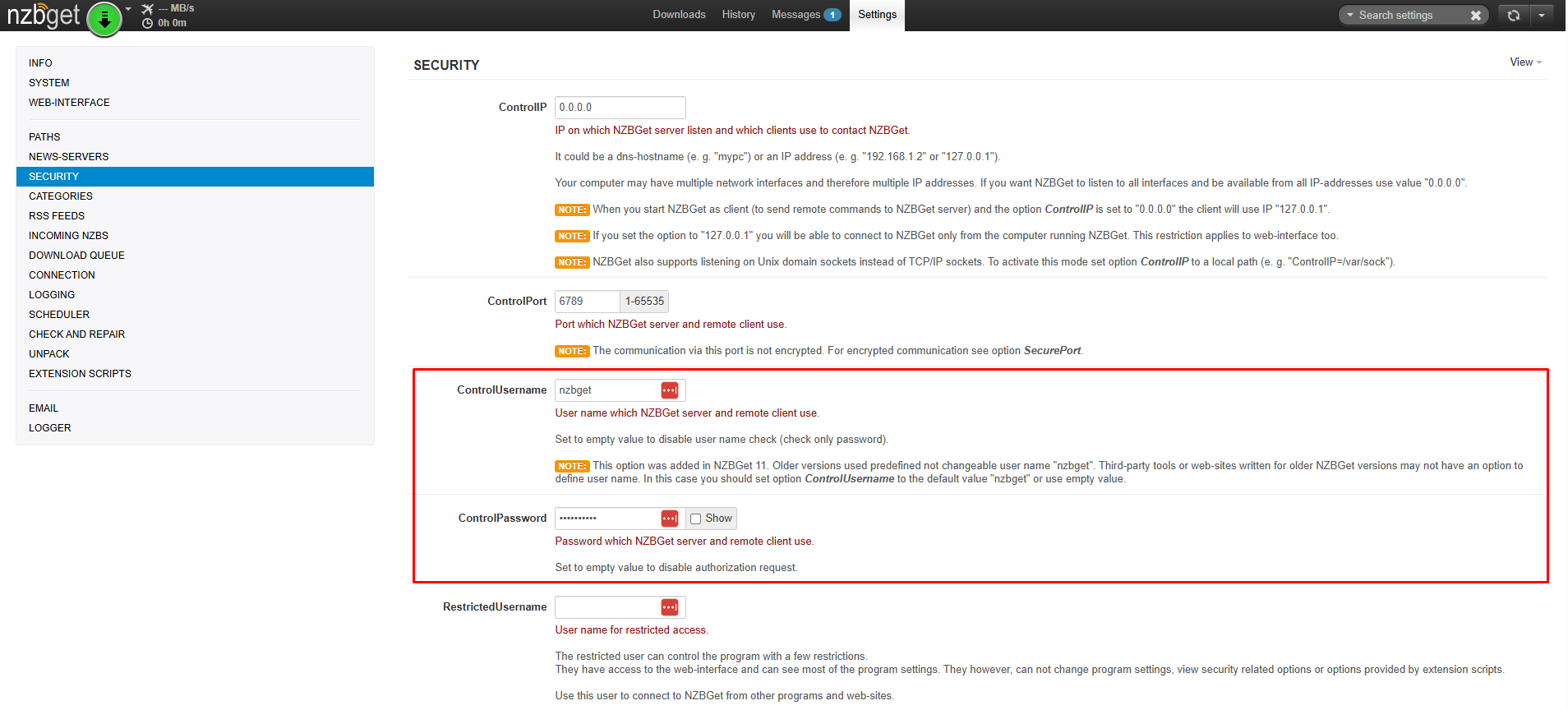
Task: Click the Settings tab
Action: pos(877,15)
